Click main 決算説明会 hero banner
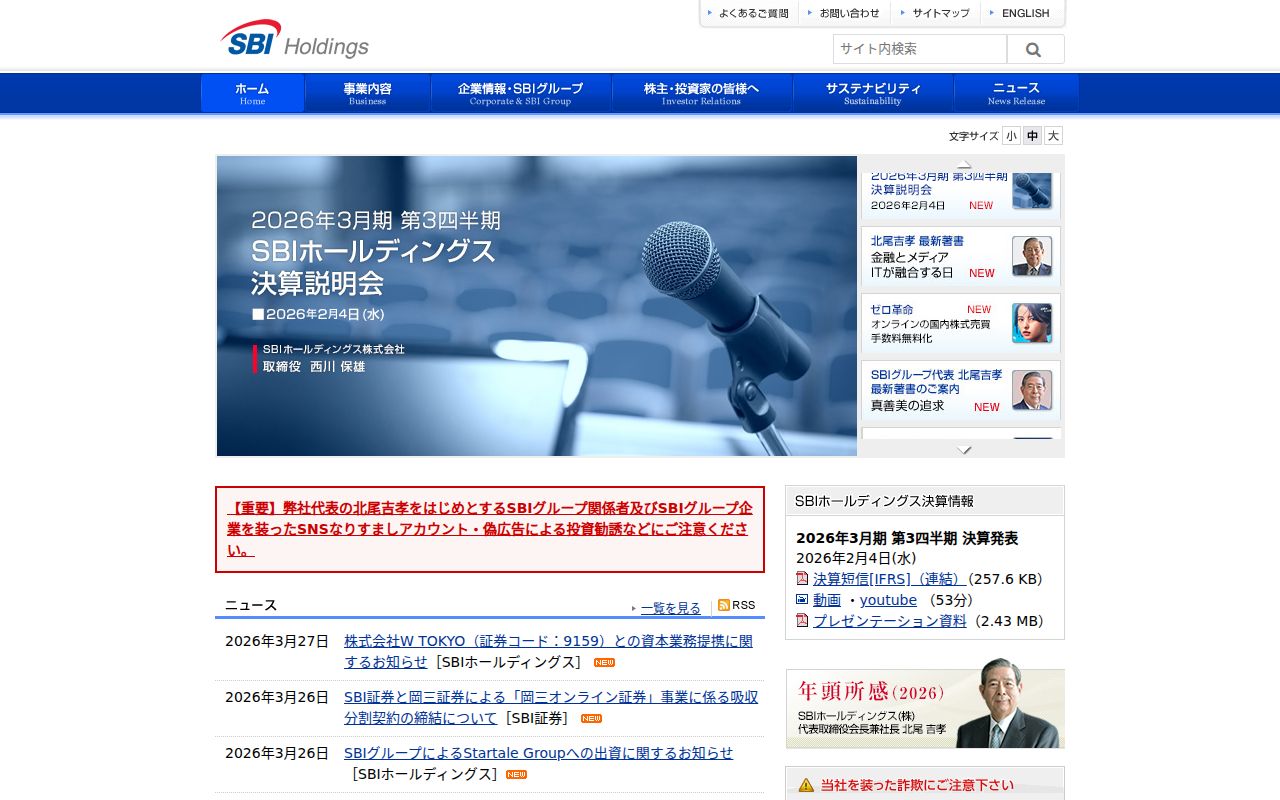Viewport: 1280px width, 800px height. pos(537,306)
